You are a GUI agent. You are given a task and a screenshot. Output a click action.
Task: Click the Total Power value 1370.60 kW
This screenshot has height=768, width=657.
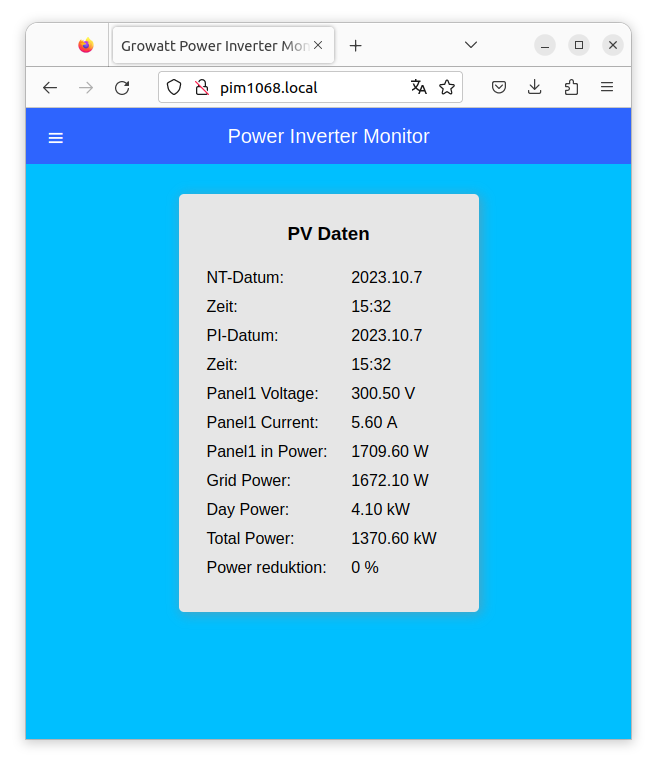click(393, 538)
